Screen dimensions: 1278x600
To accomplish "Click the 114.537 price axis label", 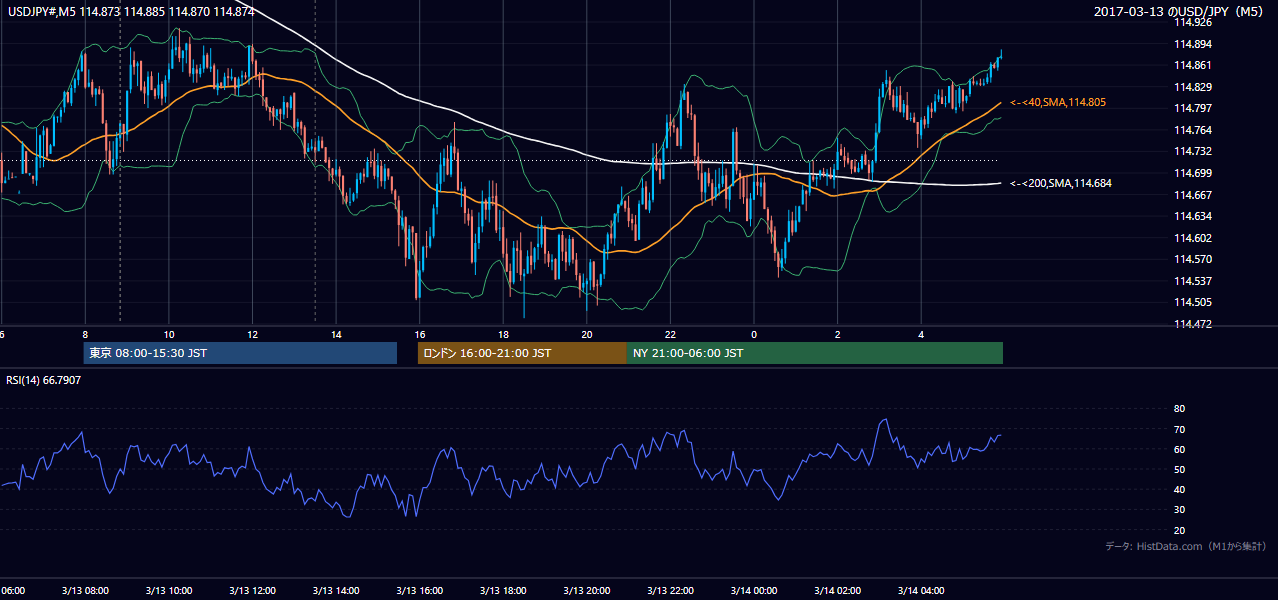I will click(1191, 281).
